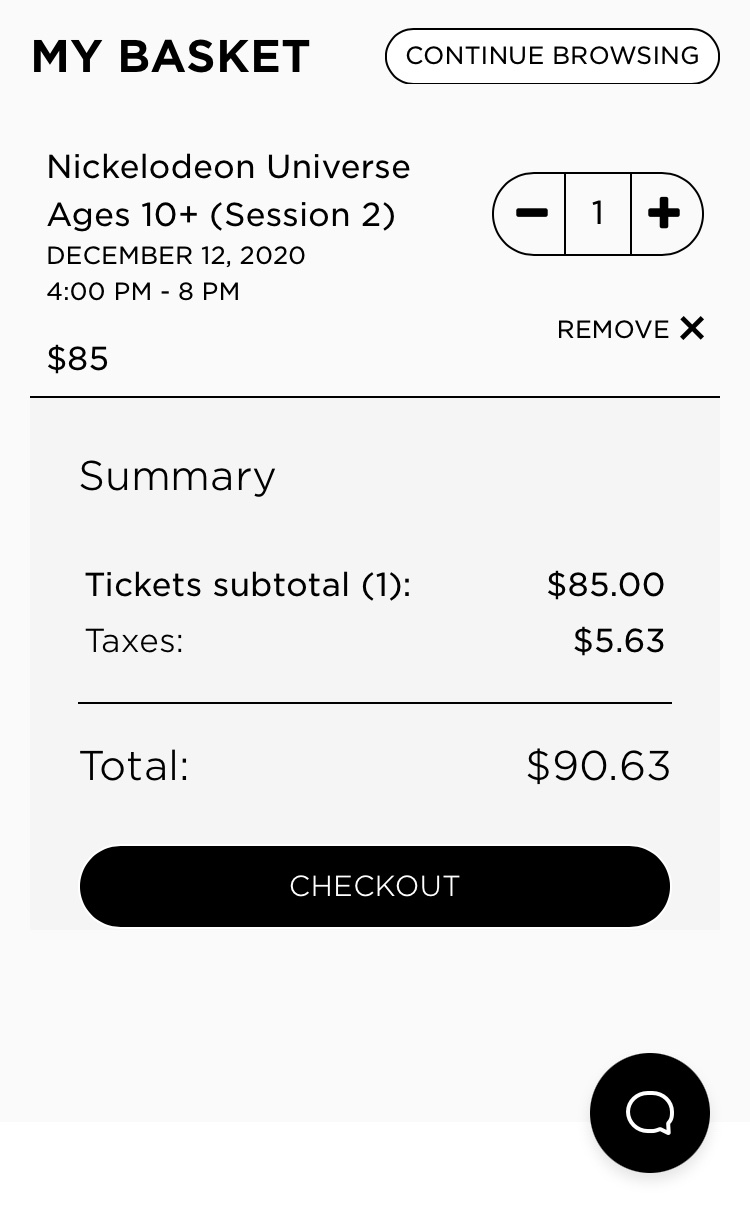Viewport: 750px width, 1213px height.
Task: Click the 4:00 PM - 8 PM session time
Action: click(x=143, y=292)
